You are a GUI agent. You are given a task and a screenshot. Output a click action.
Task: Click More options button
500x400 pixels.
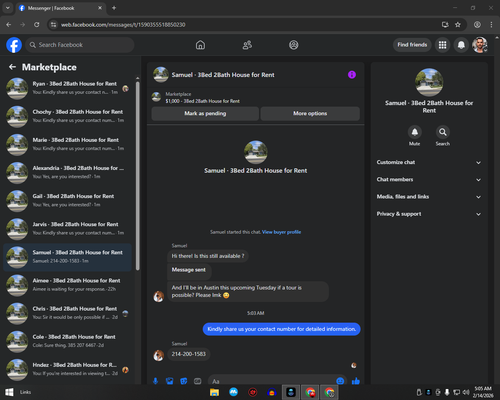pyautogui.click(x=310, y=114)
